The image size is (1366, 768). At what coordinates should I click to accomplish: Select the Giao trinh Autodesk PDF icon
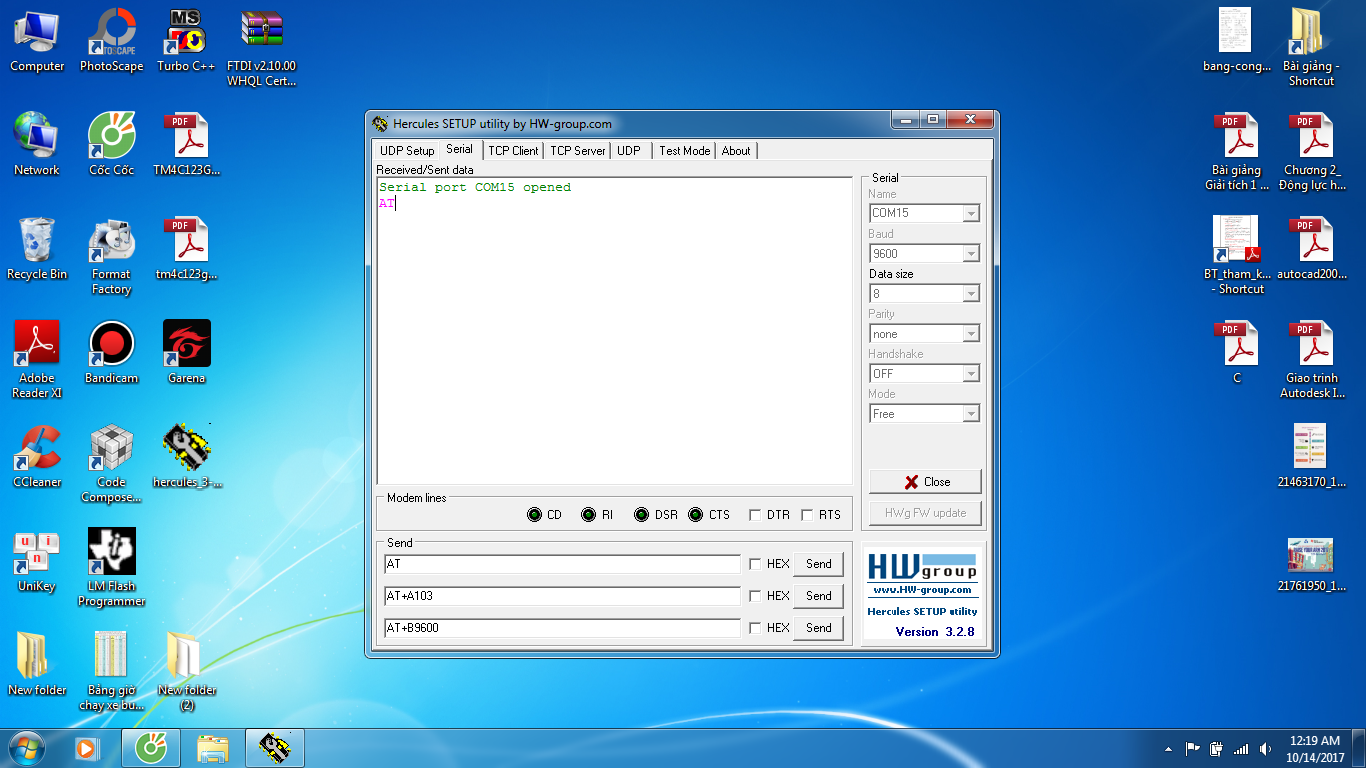pos(1311,361)
